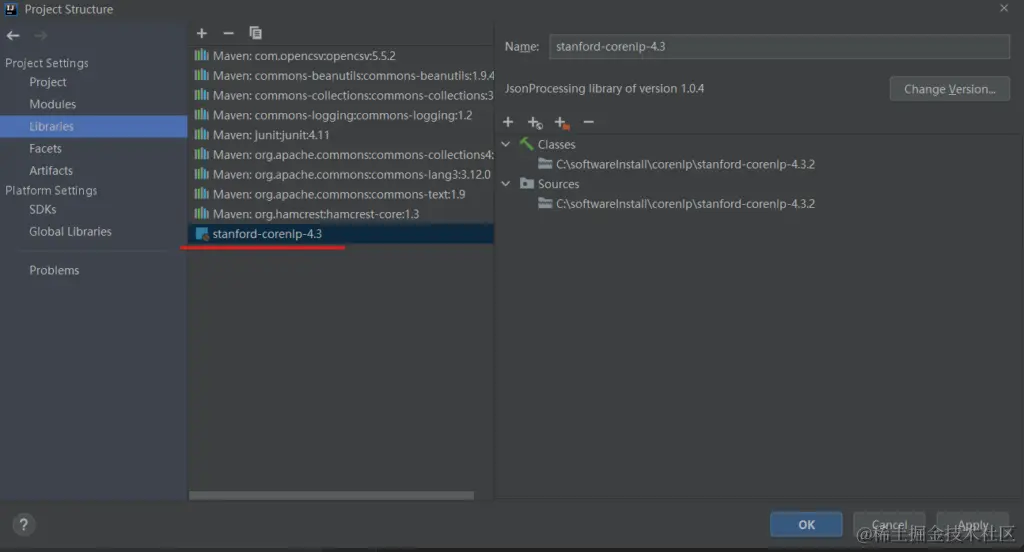Select Maven commons-logging 1.2 library
The image size is (1024, 552).
tap(341, 115)
